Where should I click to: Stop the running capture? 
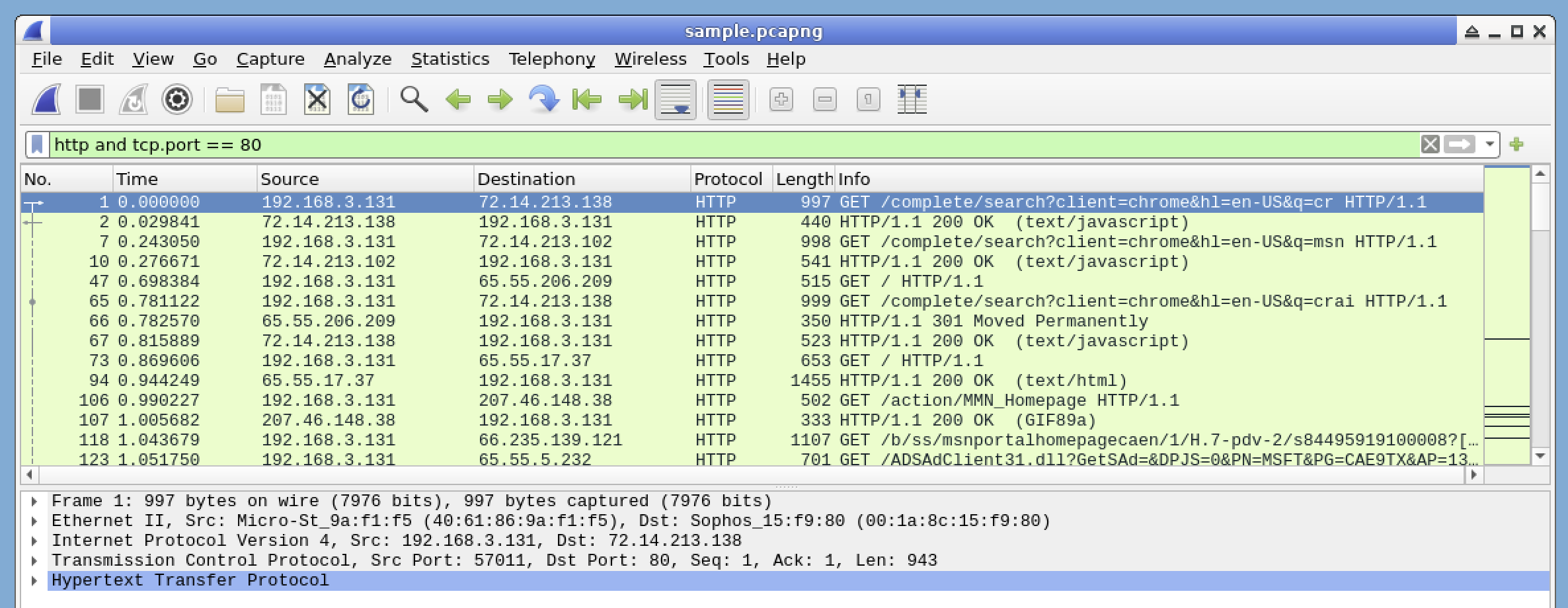pyautogui.click(x=90, y=100)
